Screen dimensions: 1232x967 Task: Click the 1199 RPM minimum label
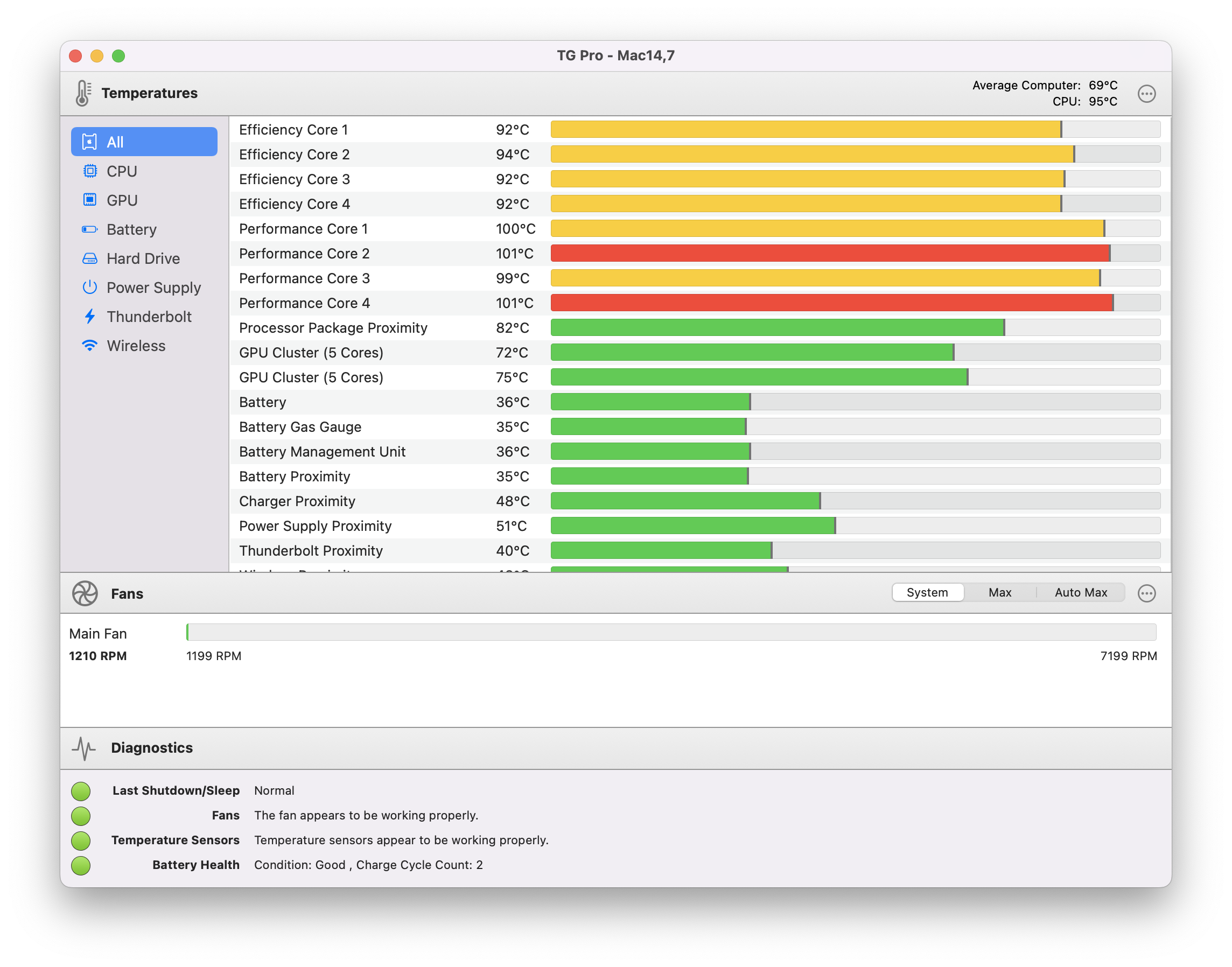click(213, 656)
